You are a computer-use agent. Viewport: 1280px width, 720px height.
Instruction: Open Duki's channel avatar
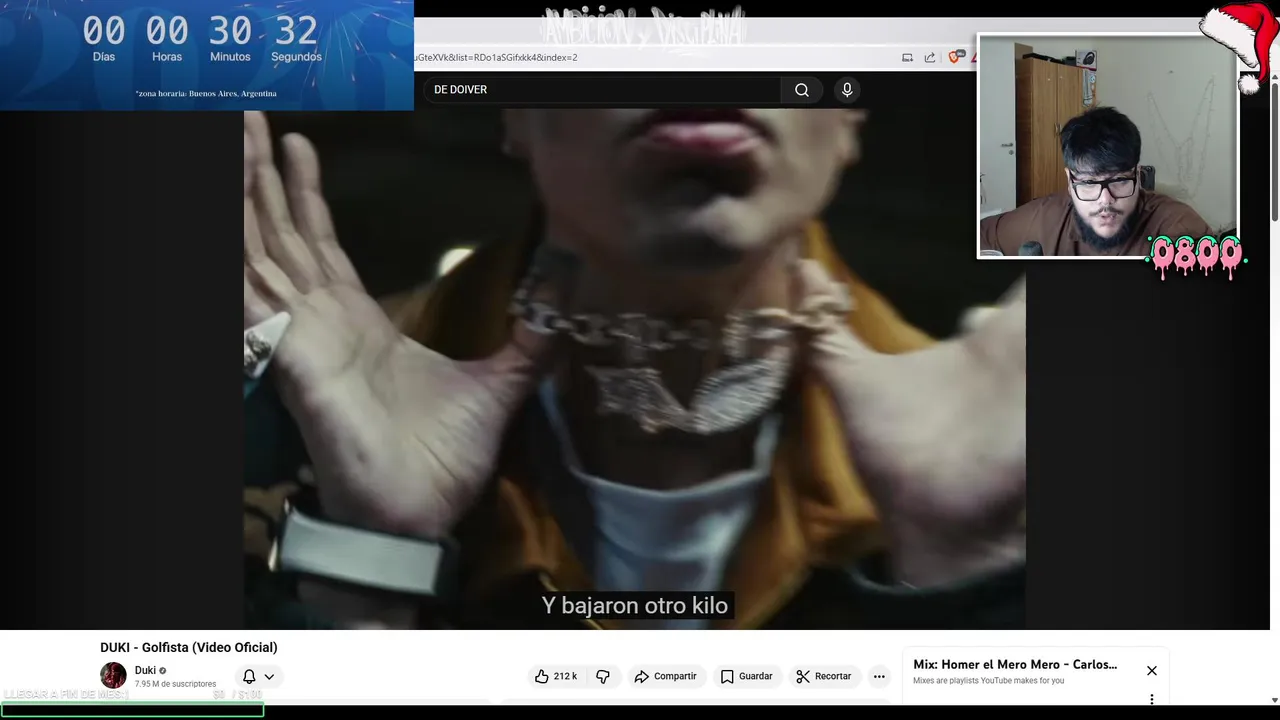click(113, 675)
